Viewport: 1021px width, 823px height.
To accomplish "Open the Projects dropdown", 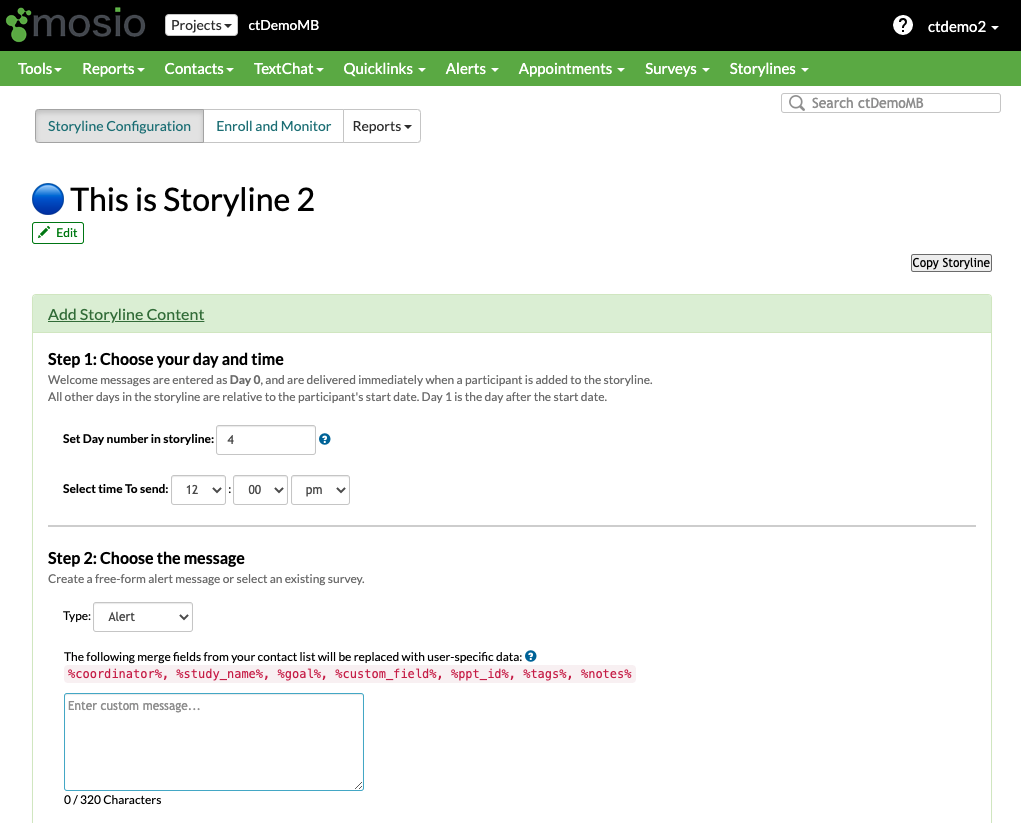I will click(x=201, y=26).
